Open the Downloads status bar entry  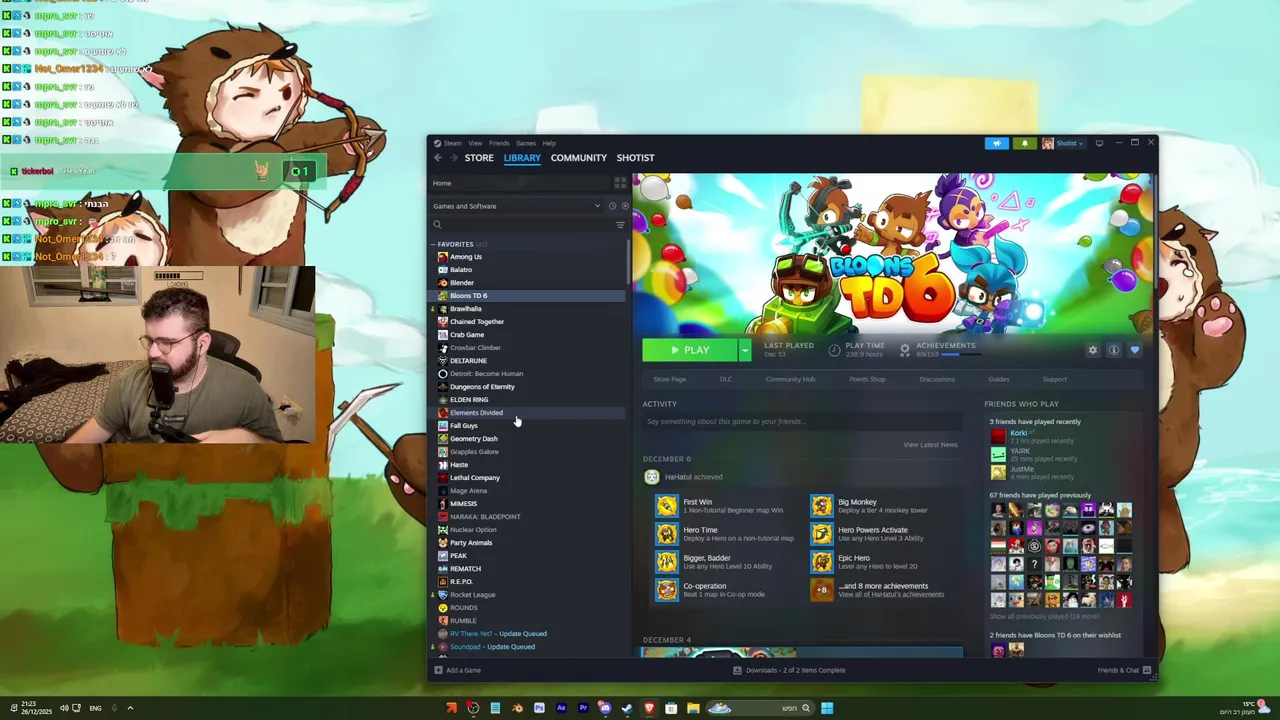coord(790,670)
